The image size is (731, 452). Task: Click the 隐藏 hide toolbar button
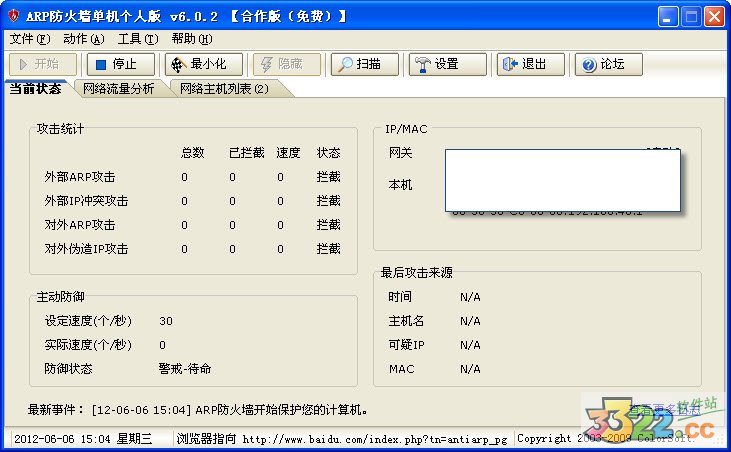pyautogui.click(x=287, y=64)
